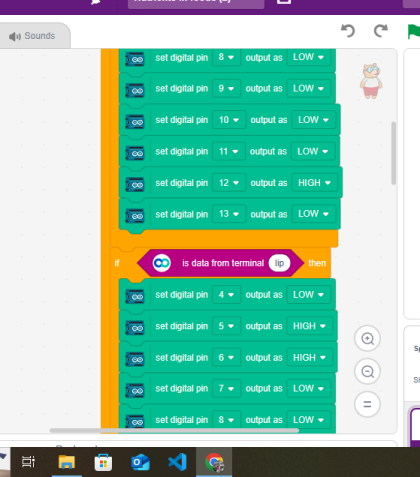Open the pin number dropdown showing 7
This screenshot has height=477, width=420.
[226, 388]
